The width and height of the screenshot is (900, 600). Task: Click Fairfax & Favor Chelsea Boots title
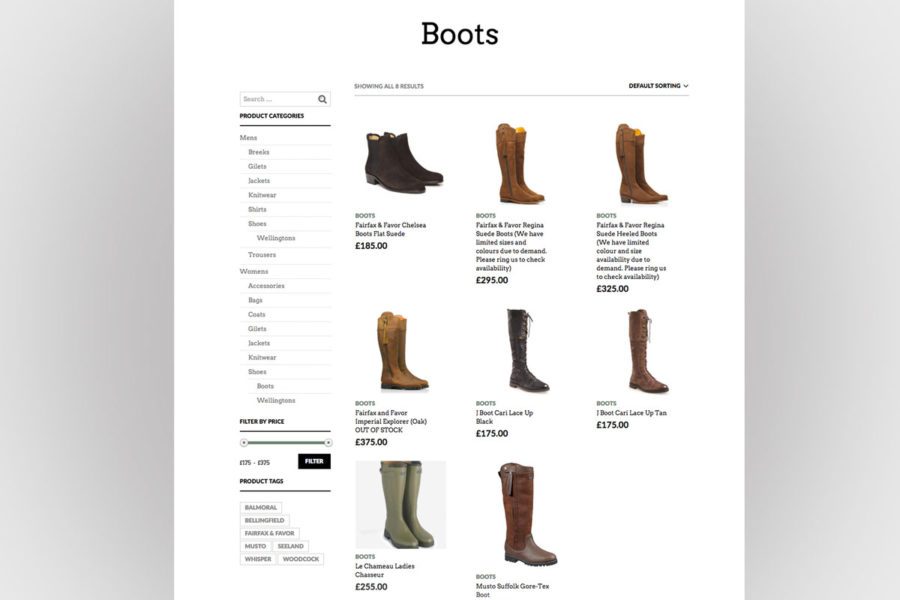(390, 230)
